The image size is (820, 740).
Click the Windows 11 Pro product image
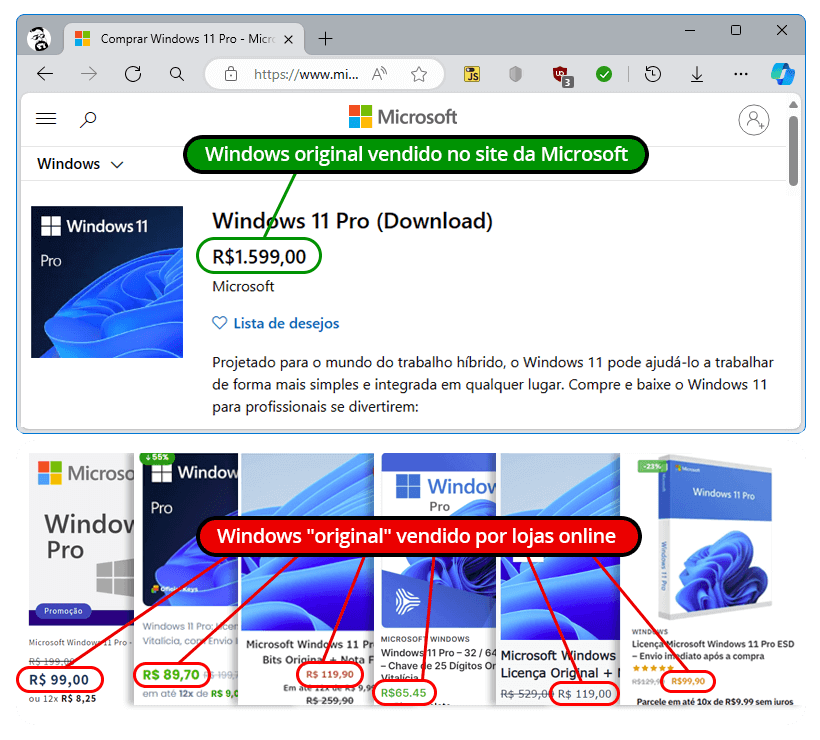(x=107, y=282)
